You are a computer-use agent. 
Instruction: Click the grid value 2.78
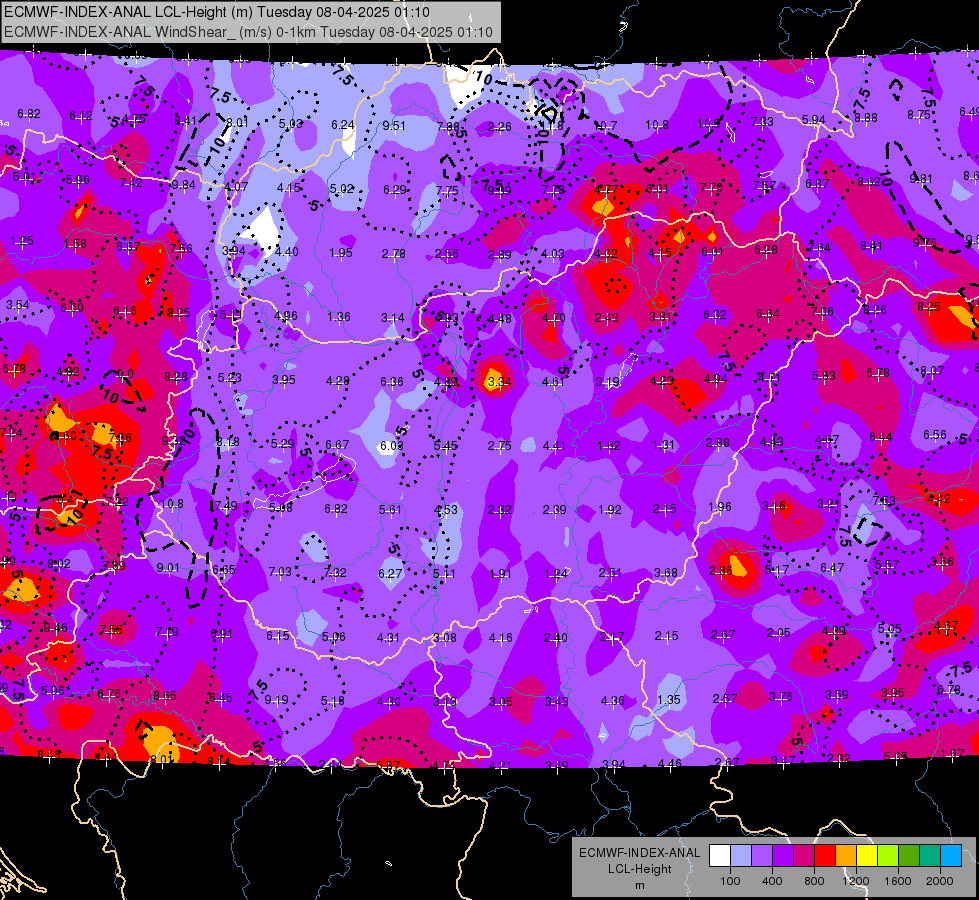pos(393,254)
